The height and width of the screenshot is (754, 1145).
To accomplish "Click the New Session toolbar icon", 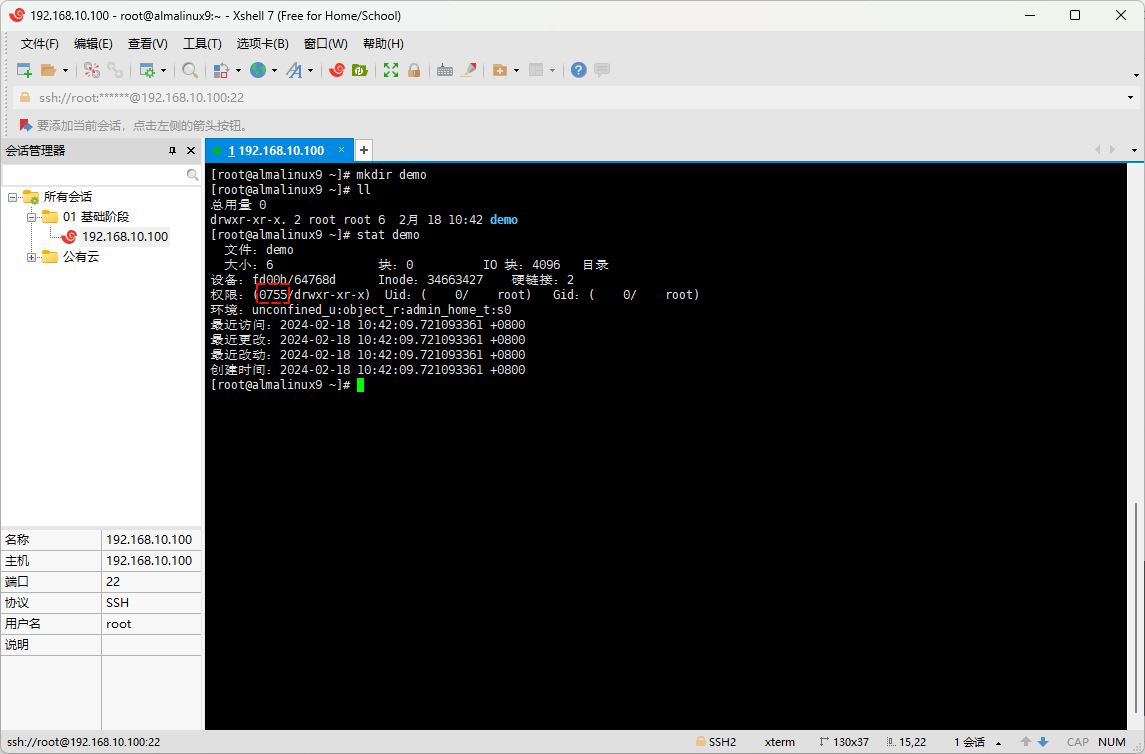I will point(24,70).
